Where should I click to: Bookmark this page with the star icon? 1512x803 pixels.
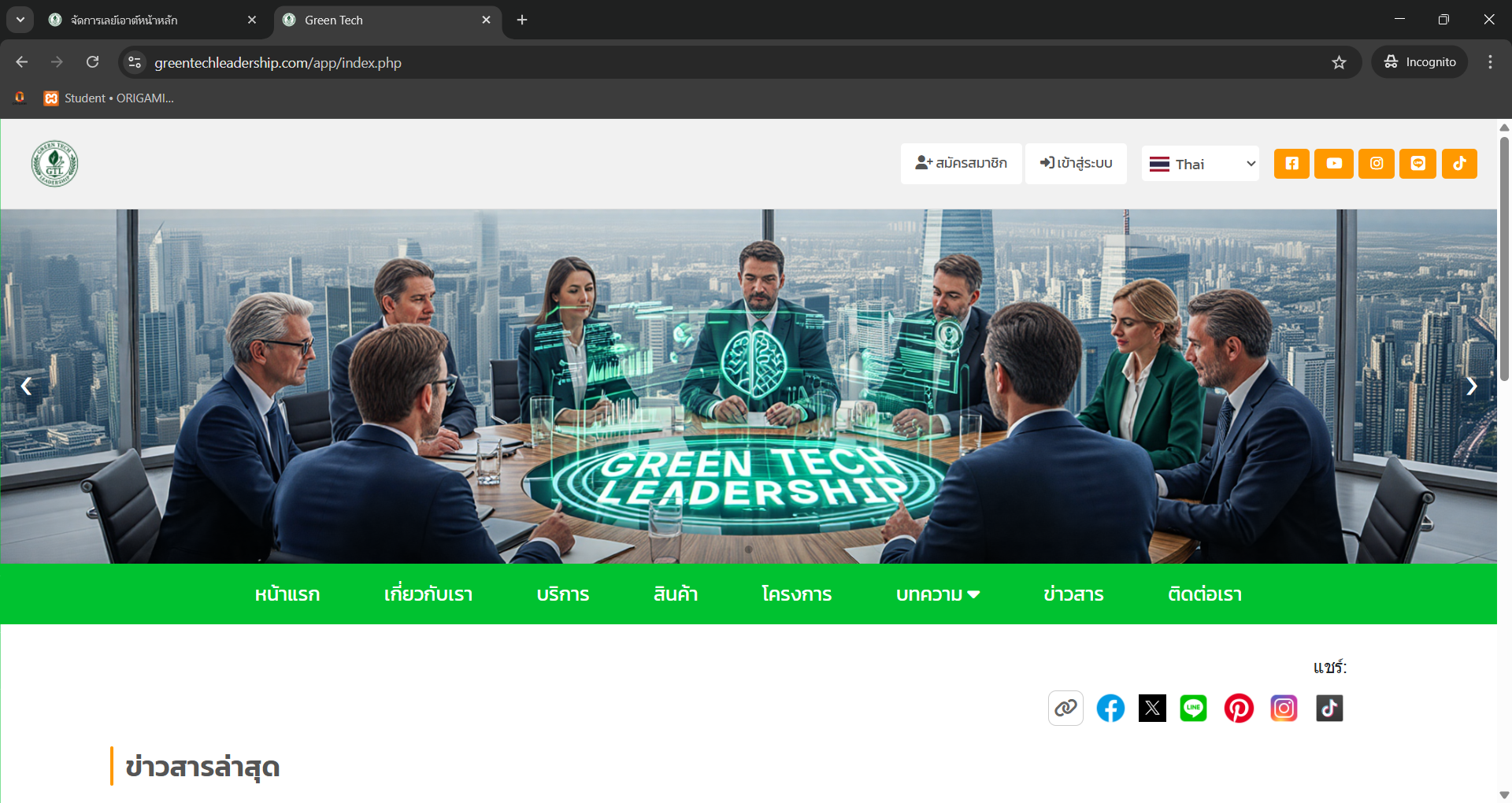1339,62
